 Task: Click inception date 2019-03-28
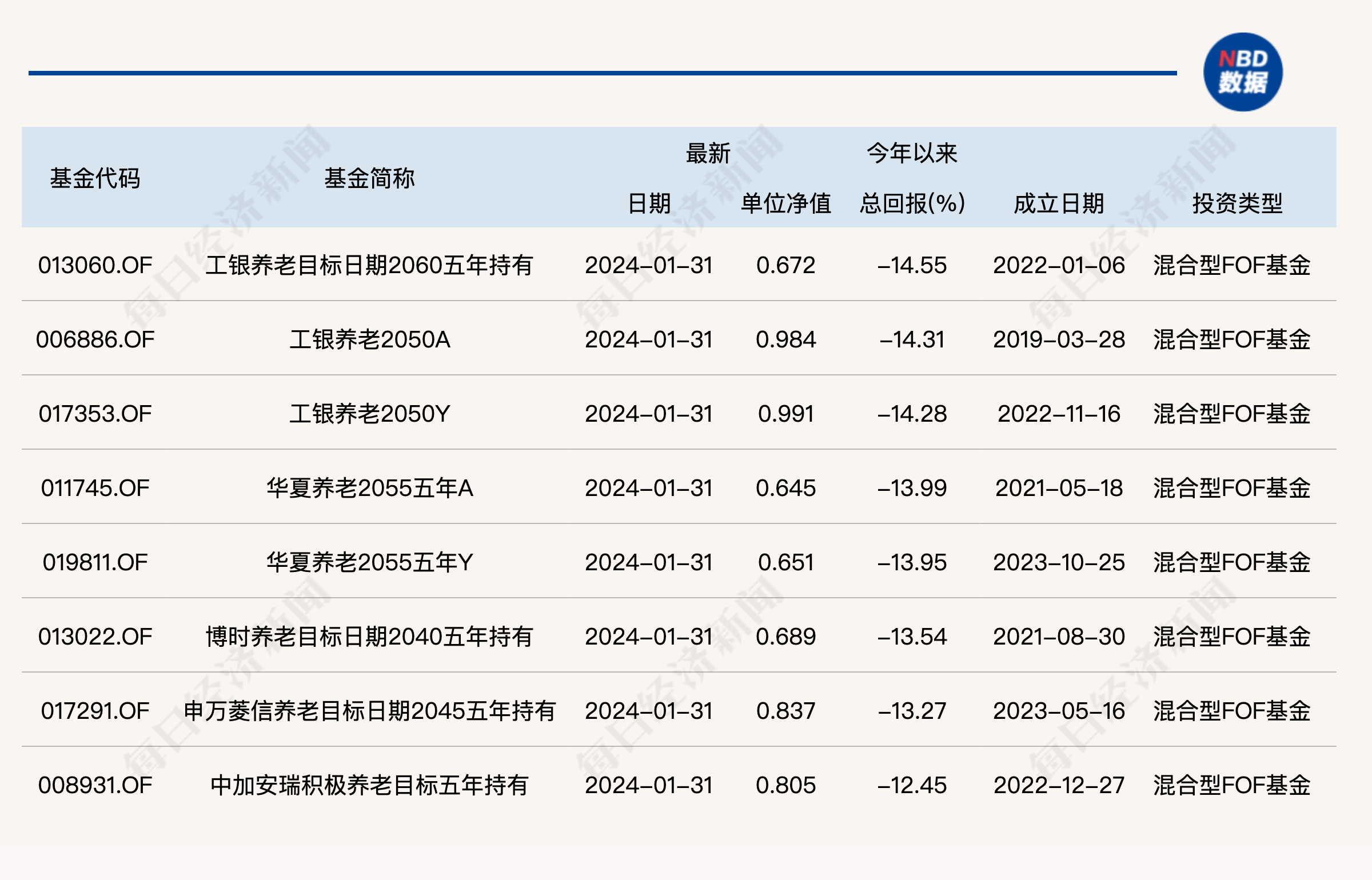pyautogui.click(x=1059, y=339)
